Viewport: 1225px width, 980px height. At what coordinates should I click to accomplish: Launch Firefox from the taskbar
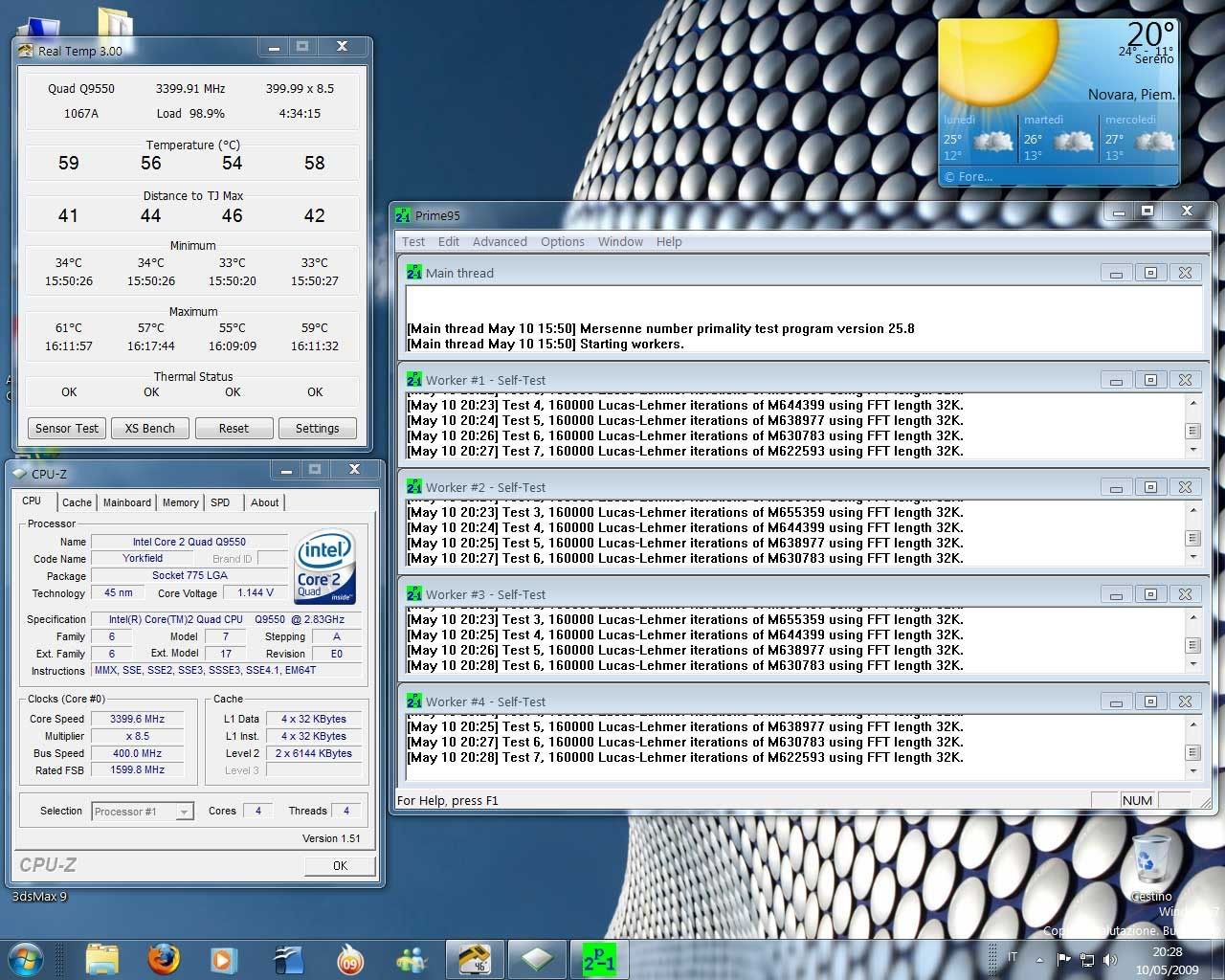(164, 959)
